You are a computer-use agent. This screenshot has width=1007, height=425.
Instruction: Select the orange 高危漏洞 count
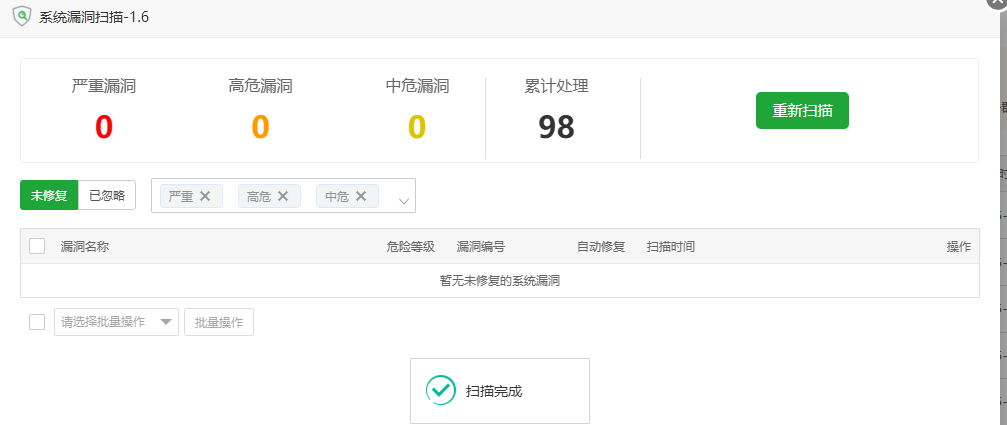(x=260, y=127)
